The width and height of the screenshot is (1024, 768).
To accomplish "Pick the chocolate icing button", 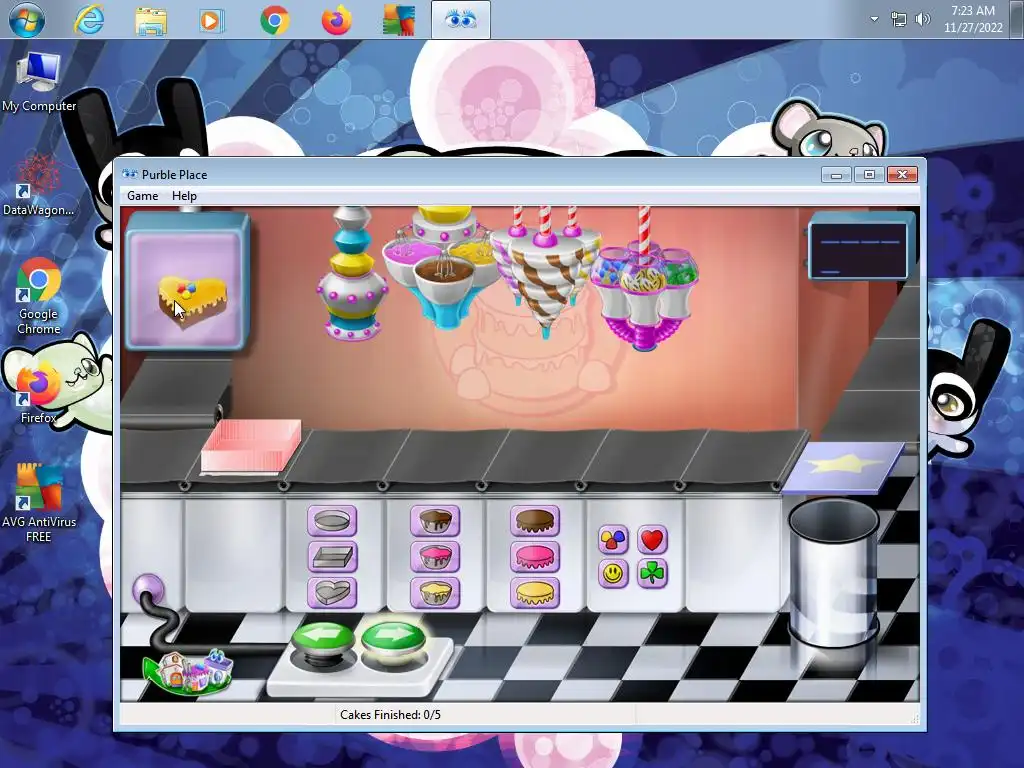I will (535, 521).
